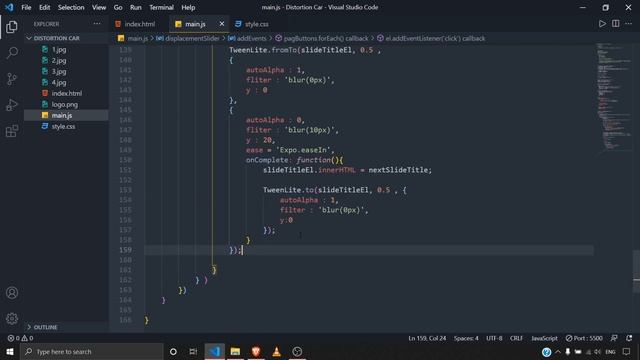Click the Visual Studio Code taskbar icon

215,351
